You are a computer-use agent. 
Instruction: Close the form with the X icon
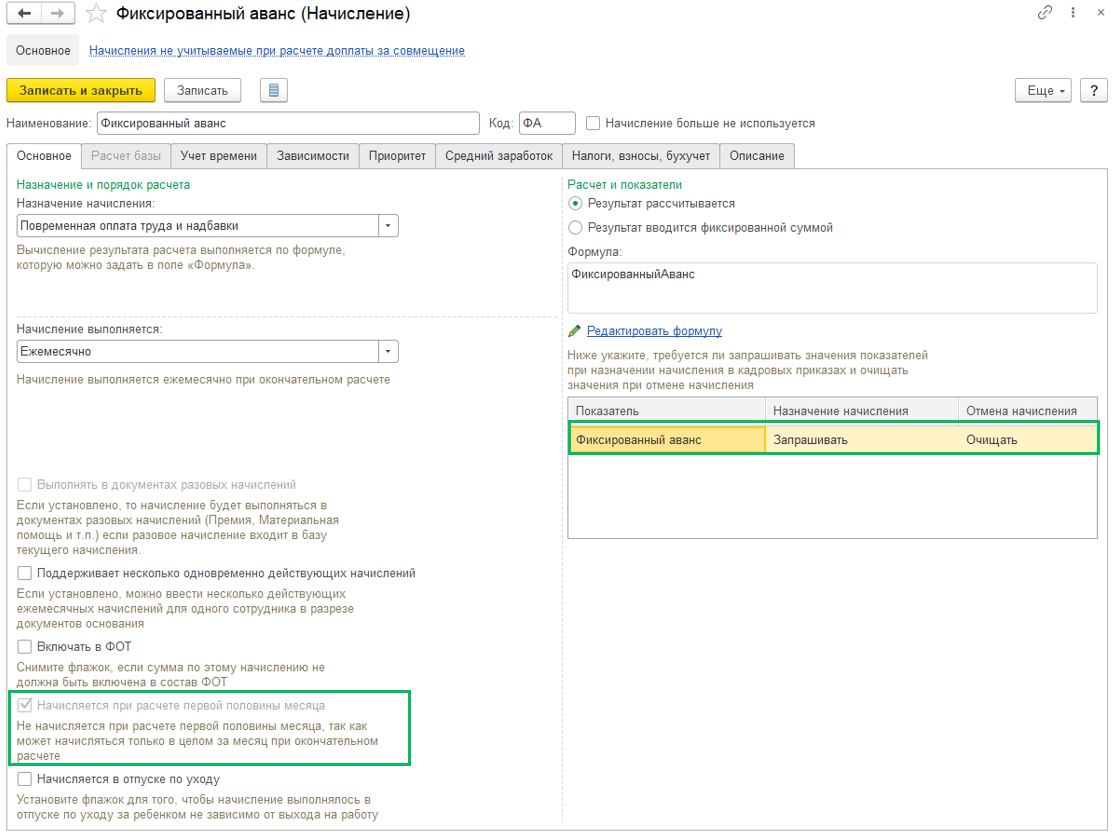tap(1100, 12)
